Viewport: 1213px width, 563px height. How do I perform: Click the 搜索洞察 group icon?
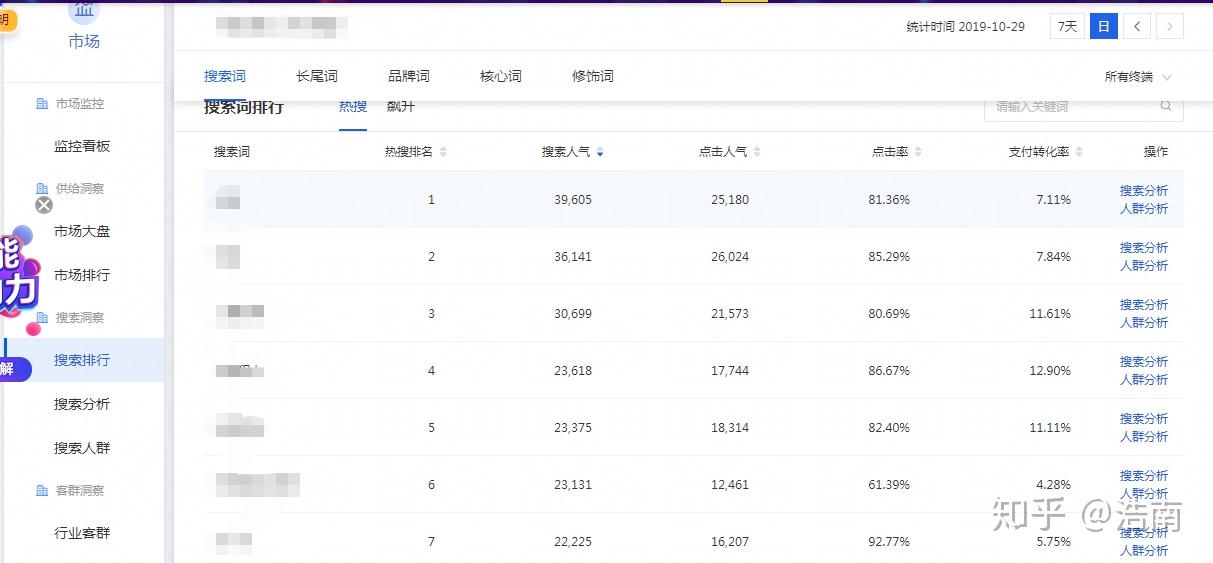(42, 318)
